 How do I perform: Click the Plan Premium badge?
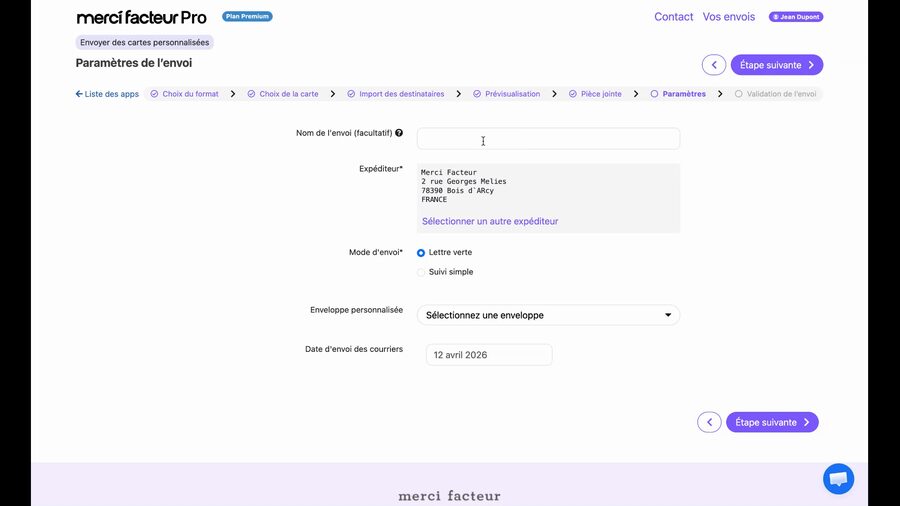[247, 16]
